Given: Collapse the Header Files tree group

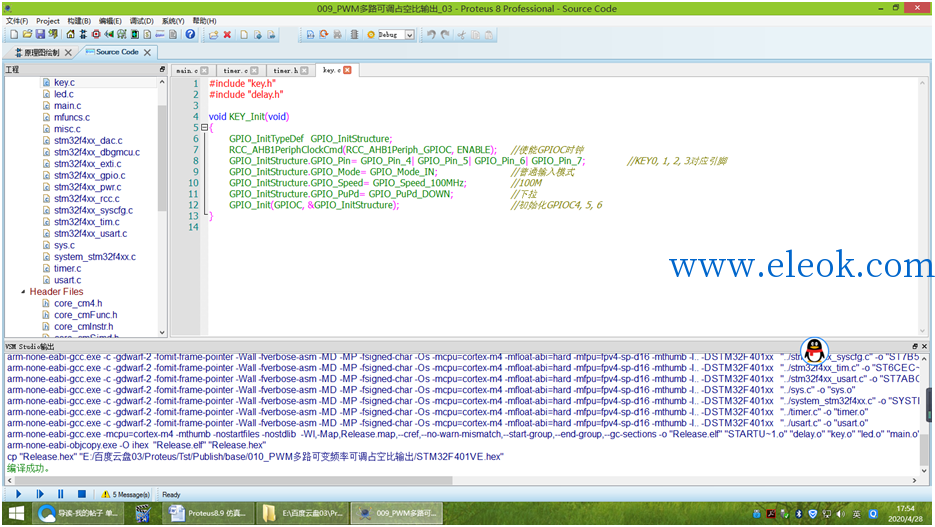Looking at the screenshot, I should [23, 292].
